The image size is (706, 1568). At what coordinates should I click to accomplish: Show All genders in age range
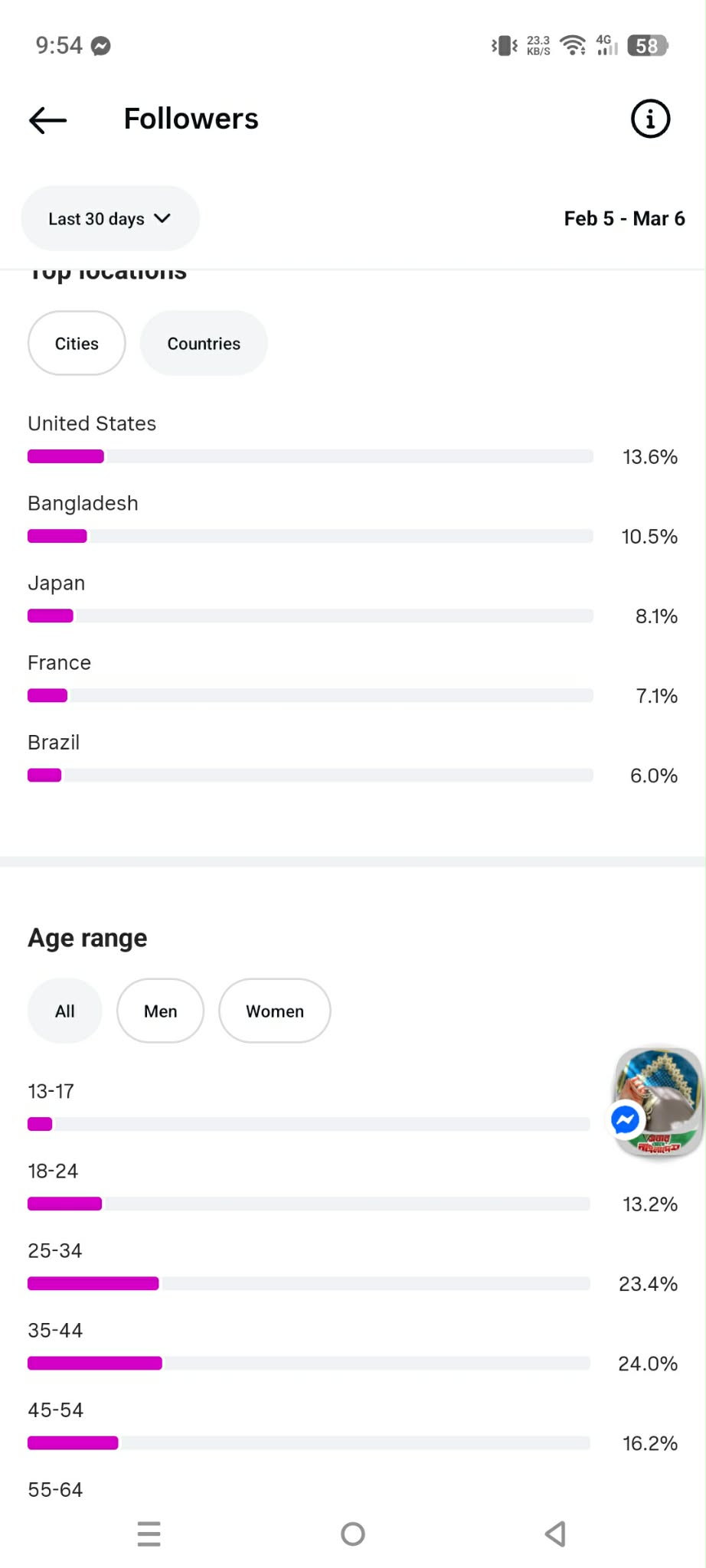click(x=65, y=1011)
